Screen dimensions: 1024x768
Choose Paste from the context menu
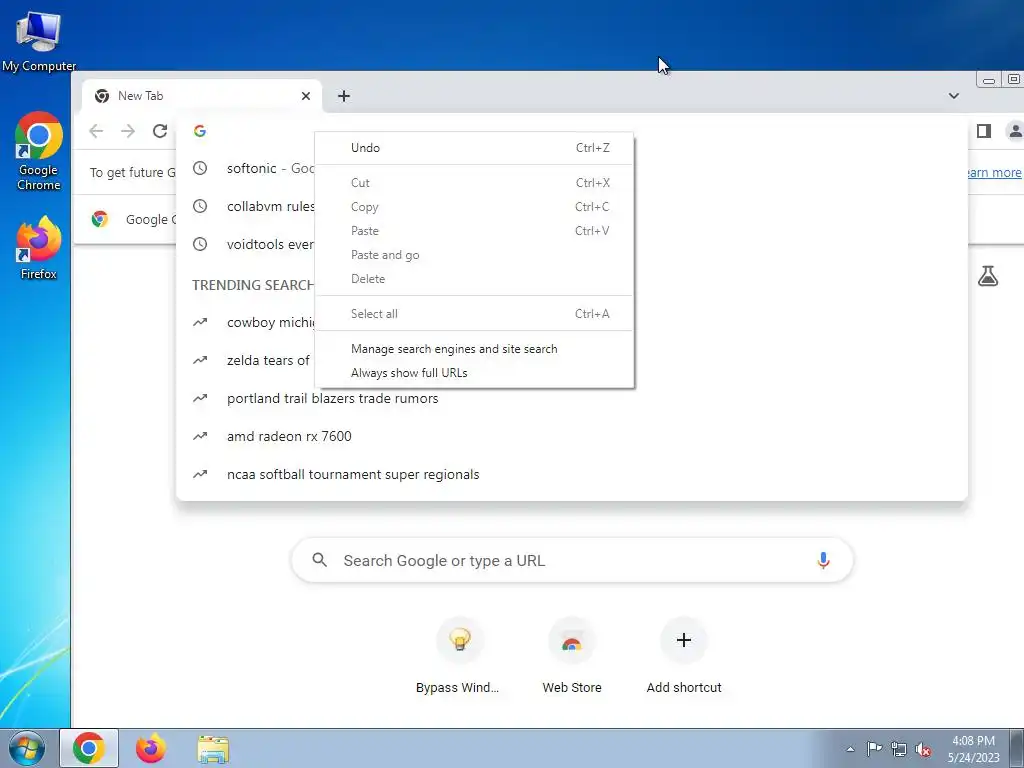coord(474,231)
